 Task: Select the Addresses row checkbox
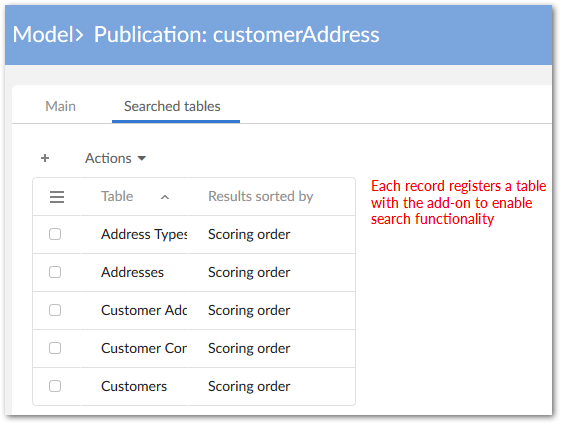pos(55,272)
